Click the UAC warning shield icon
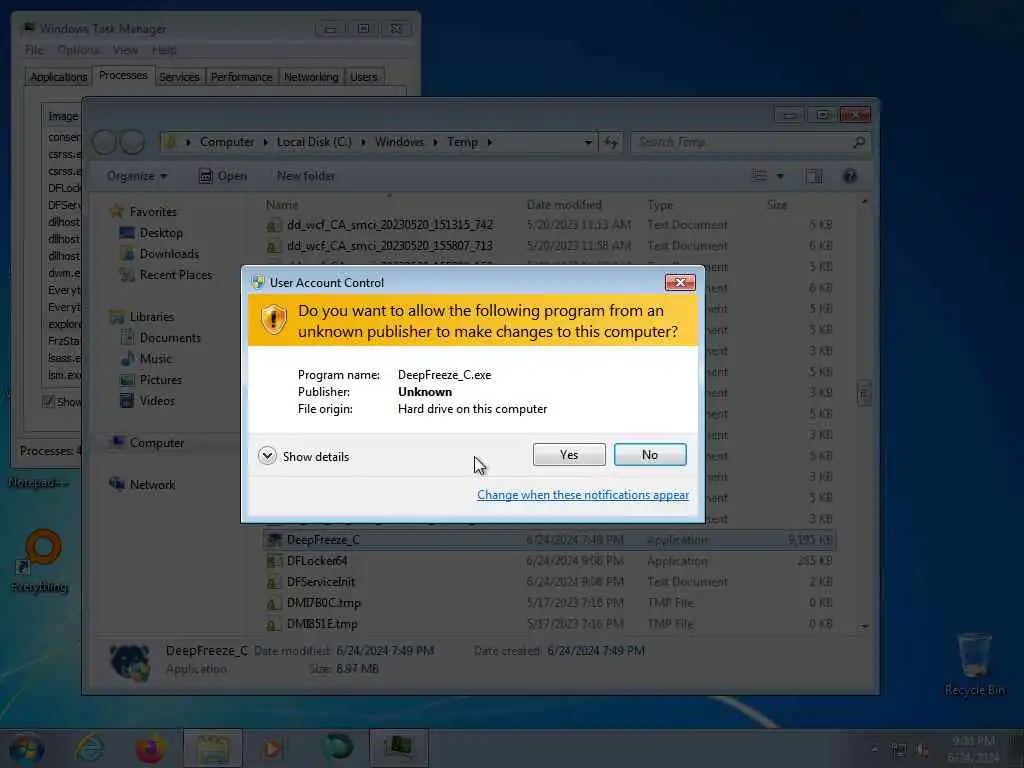The height and width of the screenshot is (768, 1024). point(274,320)
